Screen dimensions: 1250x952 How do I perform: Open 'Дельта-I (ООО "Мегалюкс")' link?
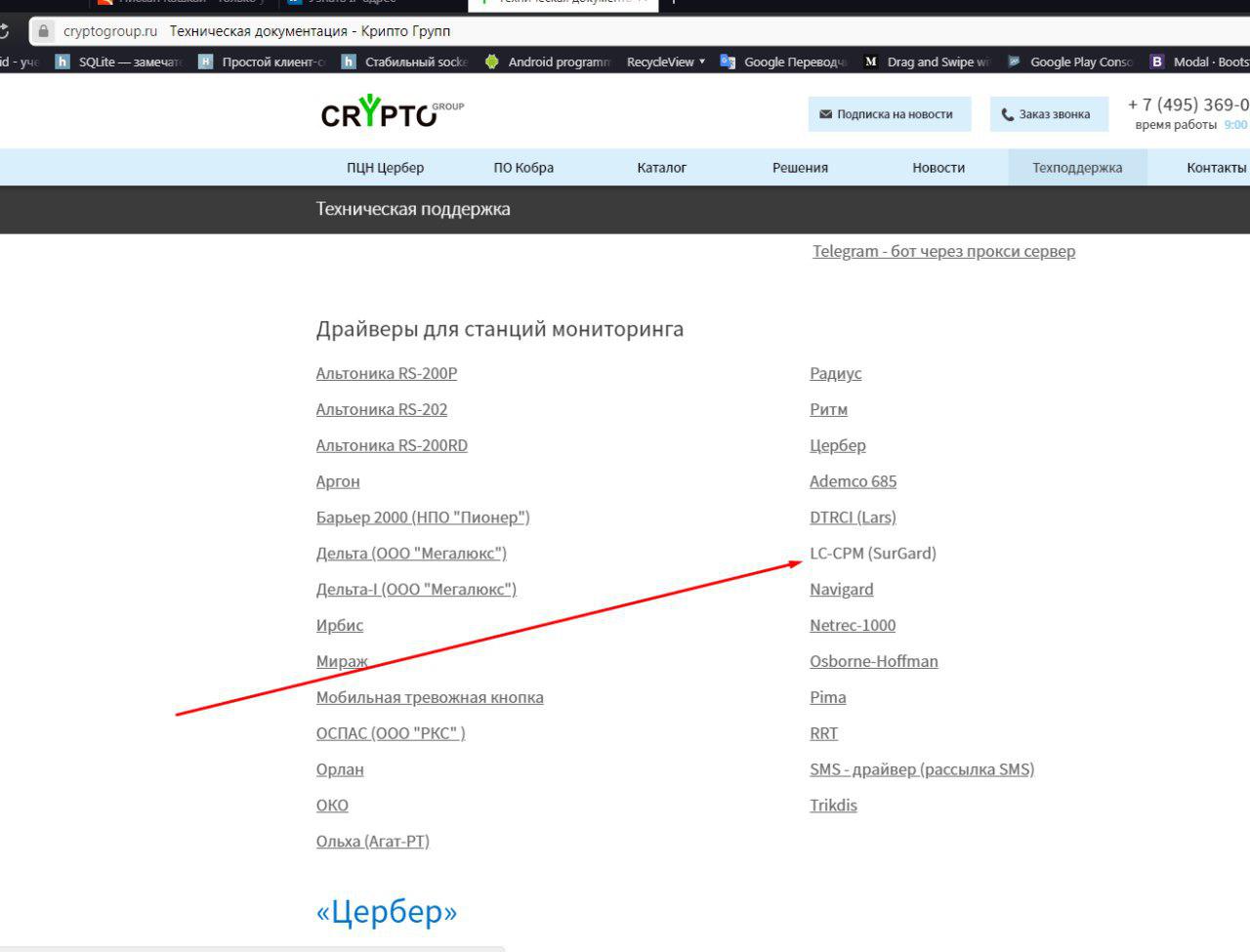coord(416,590)
